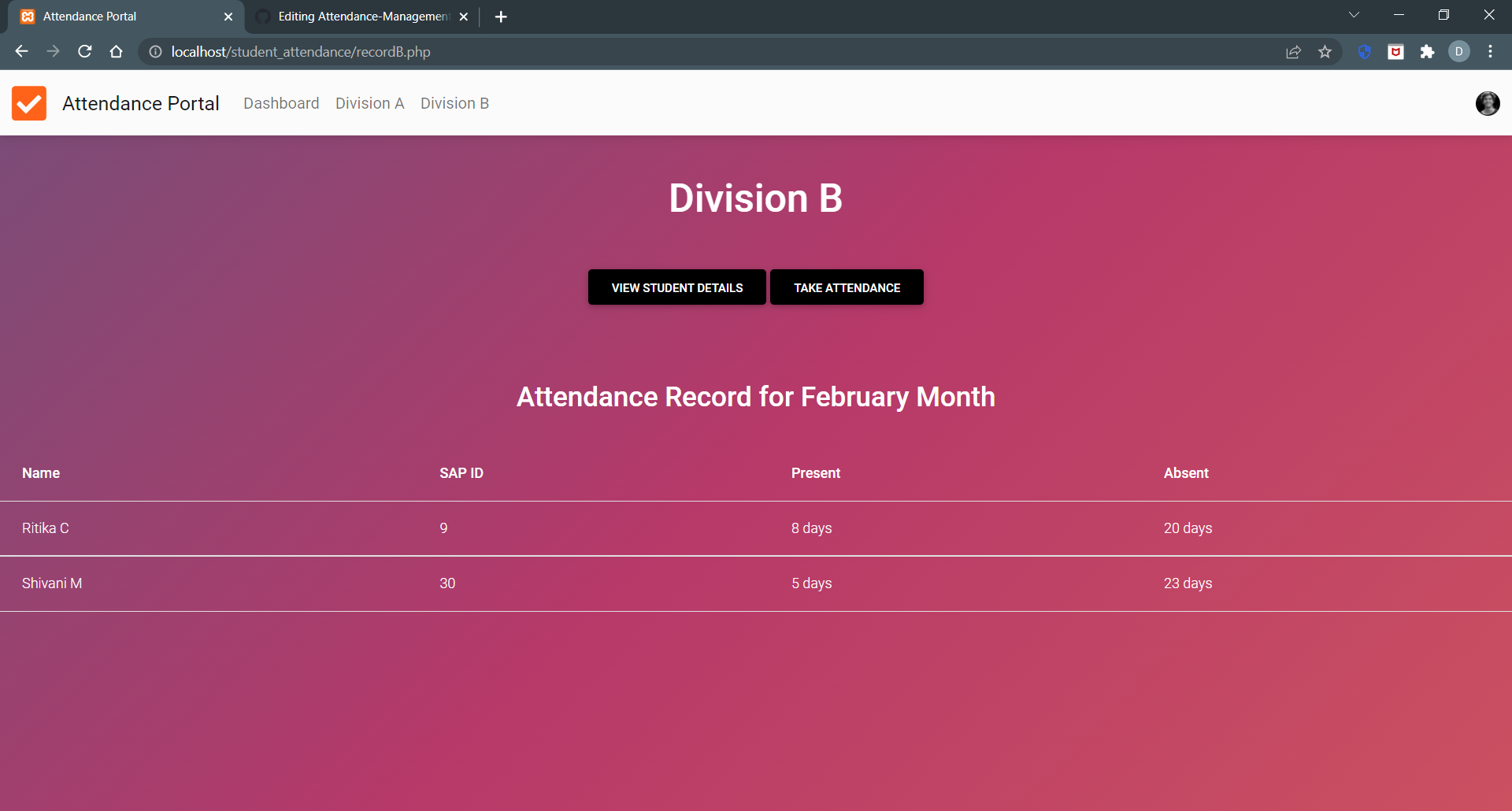Image resolution: width=1512 pixels, height=811 pixels.
Task: Click the home icon in the browser
Action: point(116,51)
